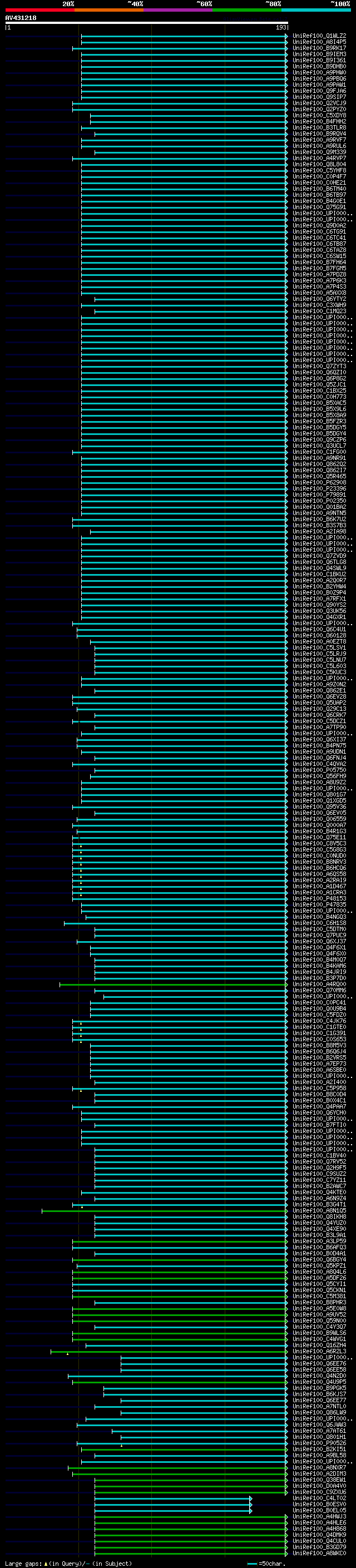Viewport: 356px width, 1568px height.
Task: Open hit UniRef100_Q2VCJ9
Action: point(319,103)
